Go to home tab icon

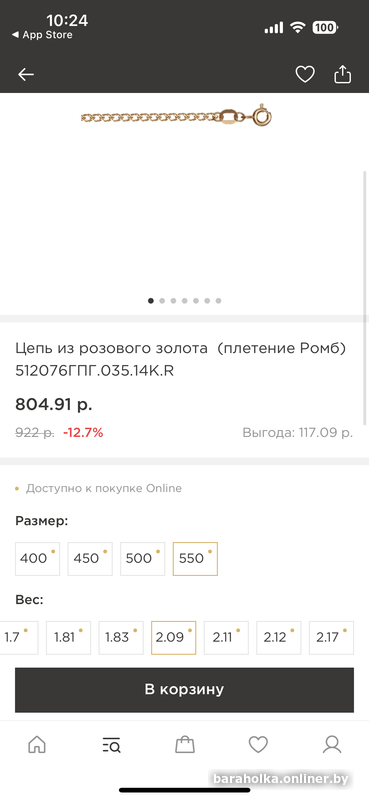click(x=37, y=745)
